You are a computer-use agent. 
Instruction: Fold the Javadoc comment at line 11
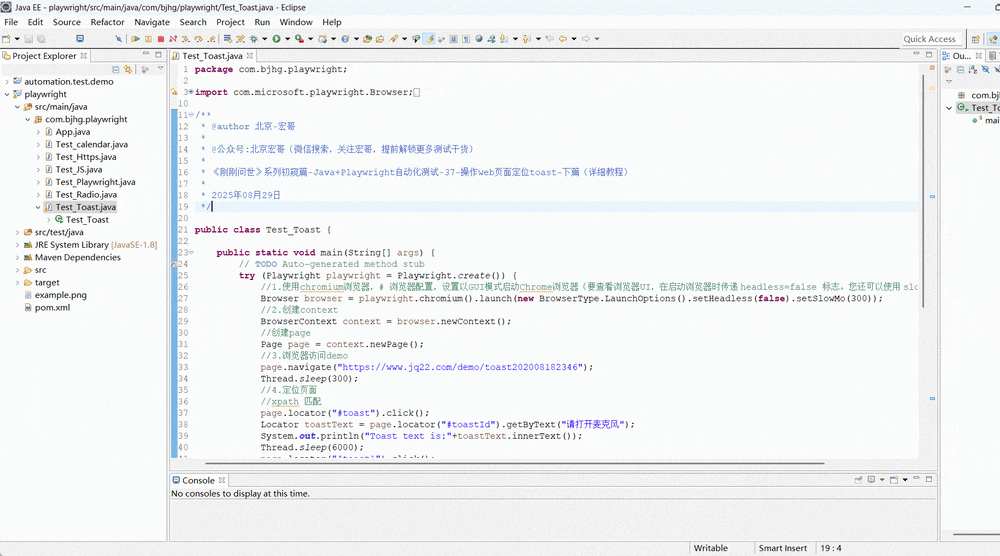(191, 115)
